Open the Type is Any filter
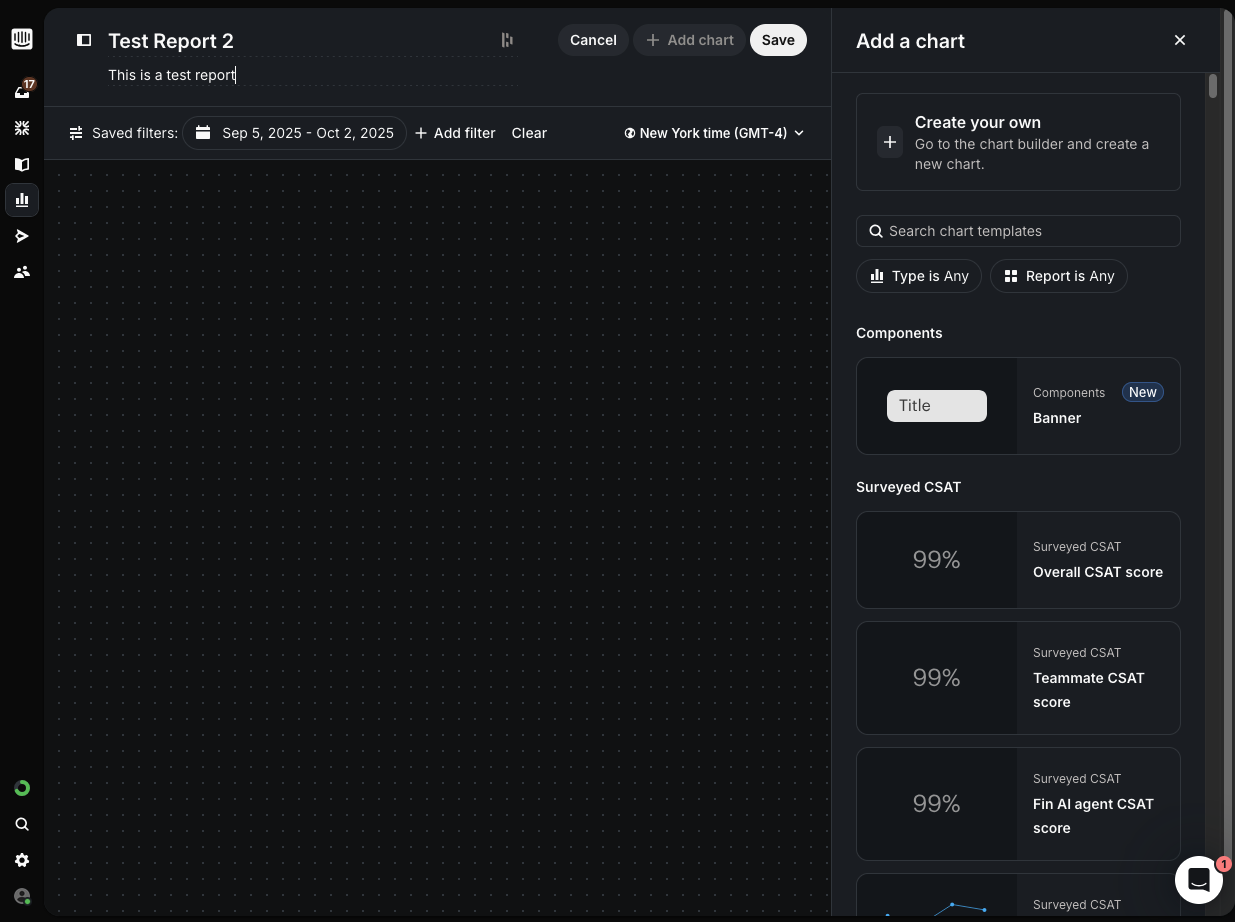Image resolution: width=1235 pixels, height=922 pixels. [919, 276]
